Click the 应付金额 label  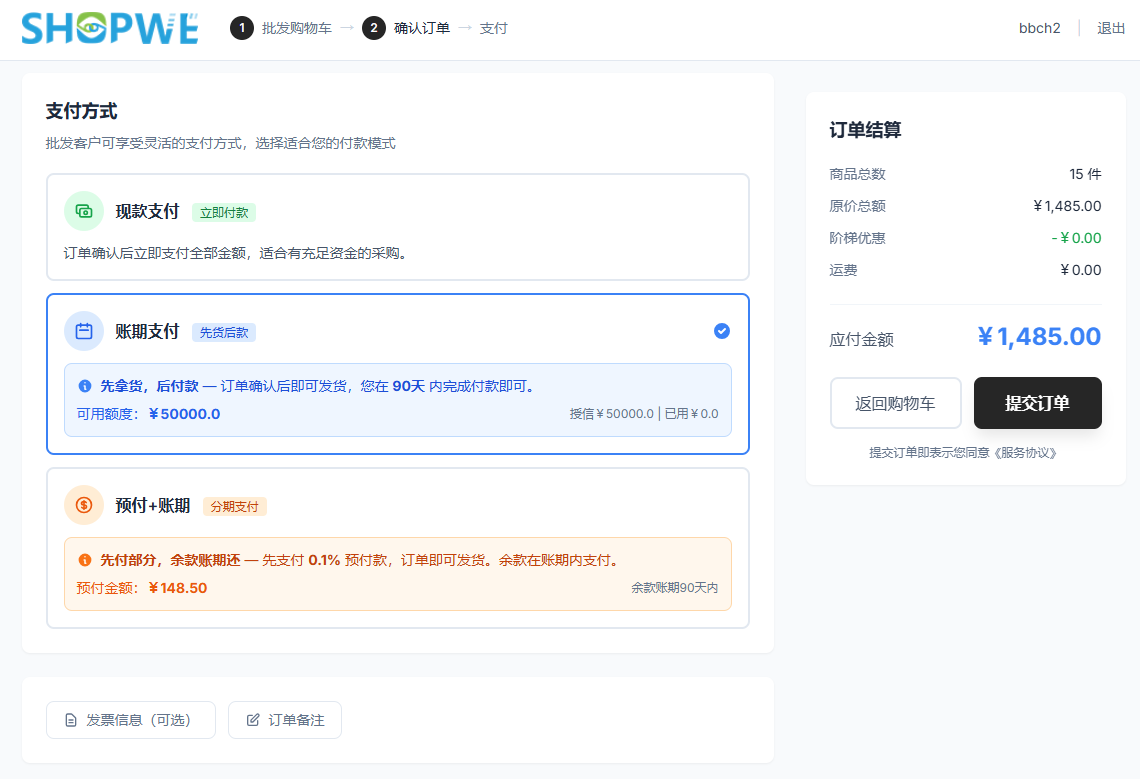pyautogui.click(x=862, y=340)
